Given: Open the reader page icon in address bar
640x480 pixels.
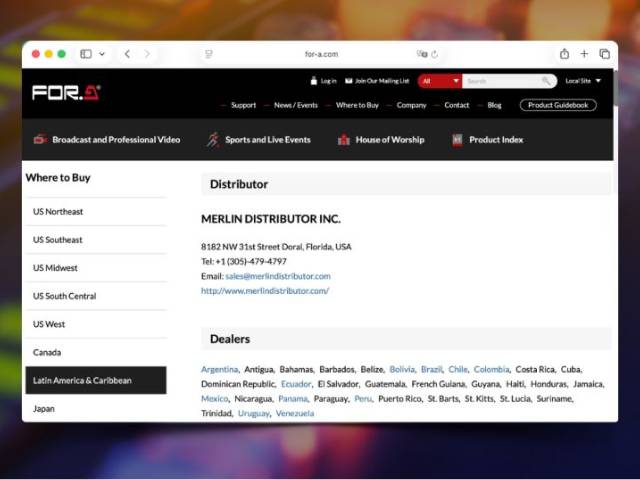Looking at the screenshot, I should [209, 54].
